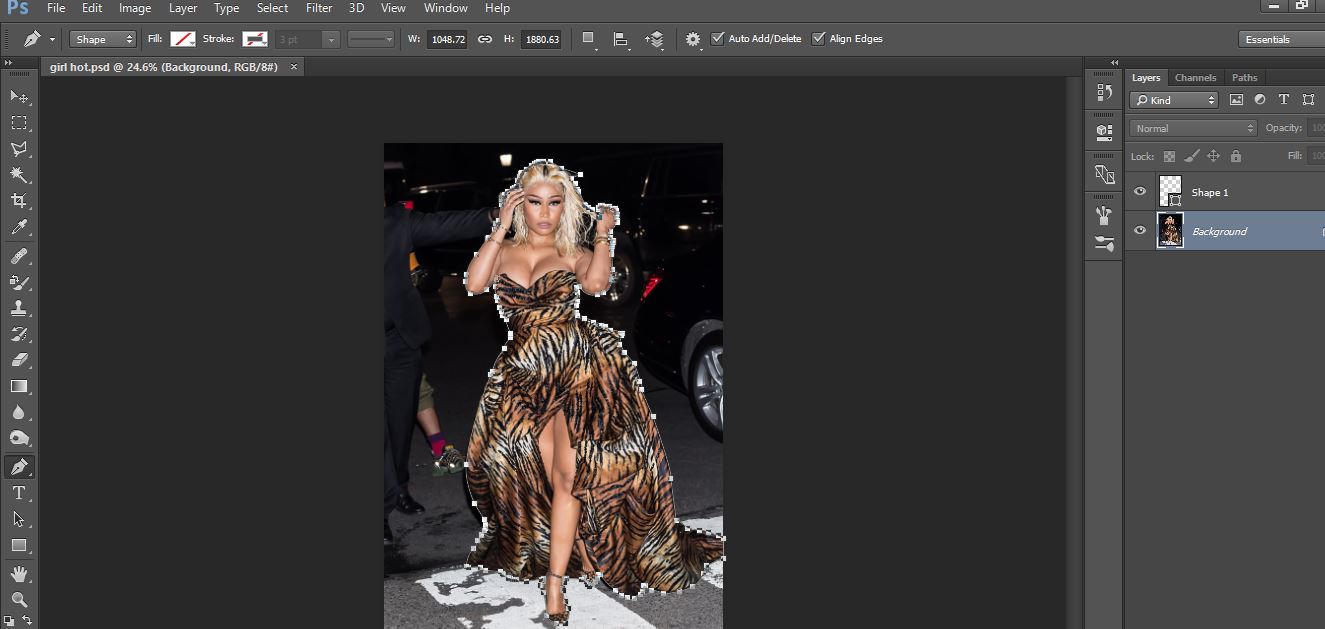Image resolution: width=1325 pixels, height=629 pixels.
Task: Select the Zoom tool
Action: click(x=18, y=599)
